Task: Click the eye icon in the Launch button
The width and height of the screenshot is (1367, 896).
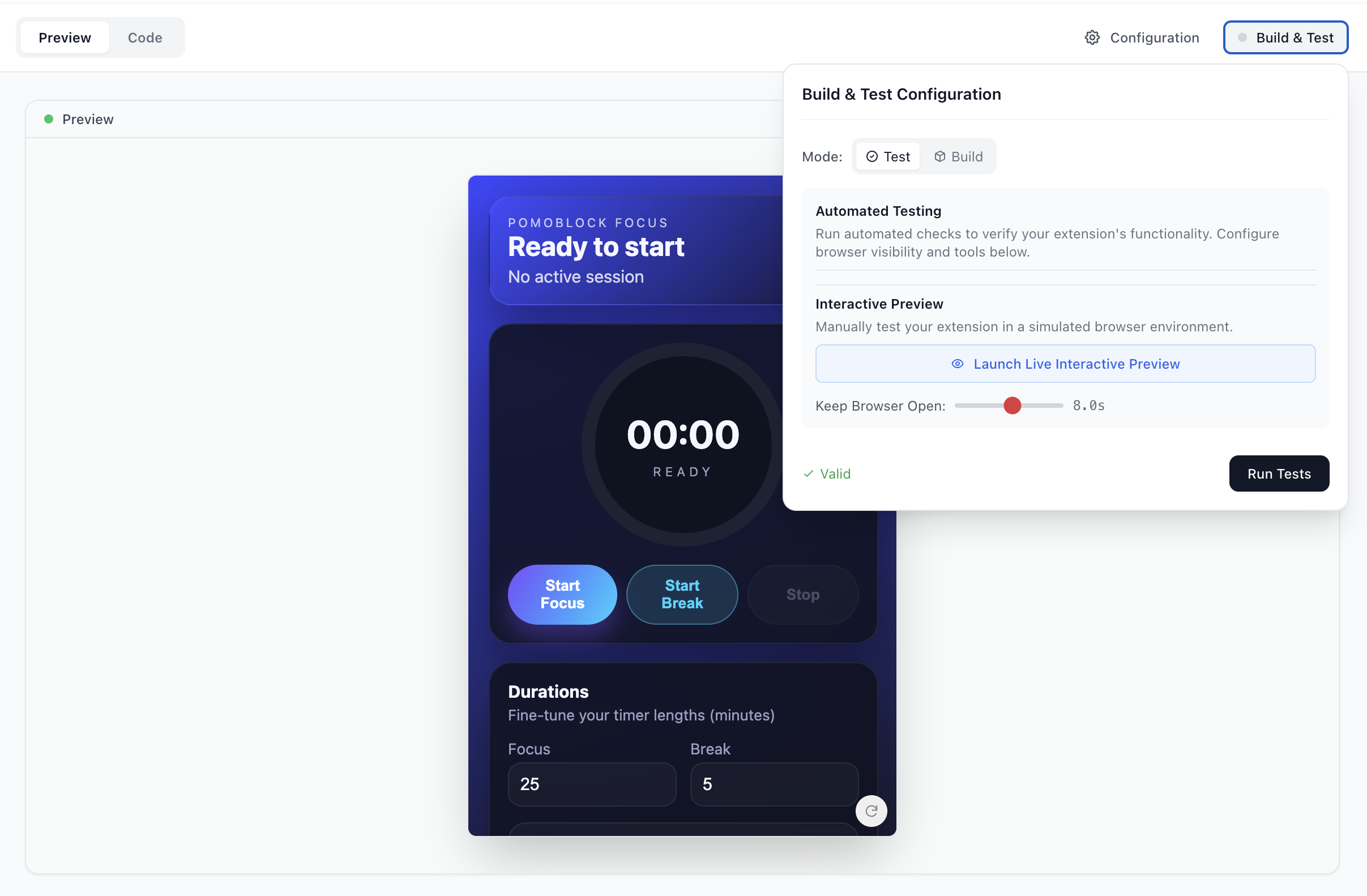Action: (x=957, y=364)
